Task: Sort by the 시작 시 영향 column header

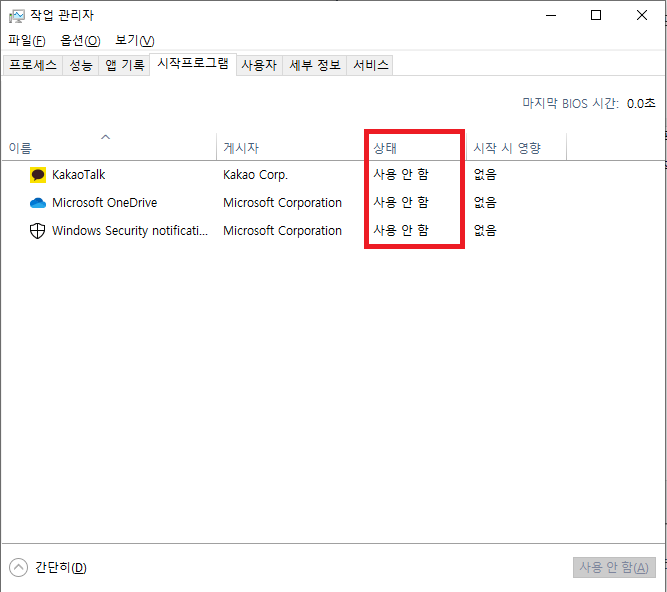Action: tap(516, 147)
